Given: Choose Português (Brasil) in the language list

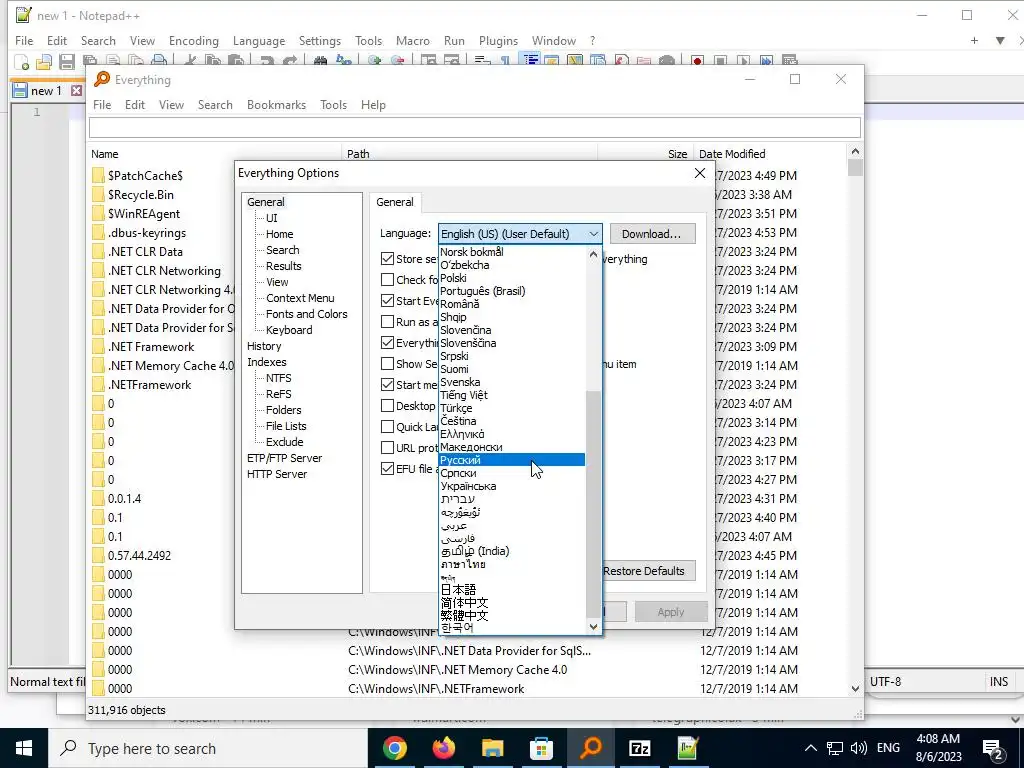Looking at the screenshot, I should coord(512,291).
